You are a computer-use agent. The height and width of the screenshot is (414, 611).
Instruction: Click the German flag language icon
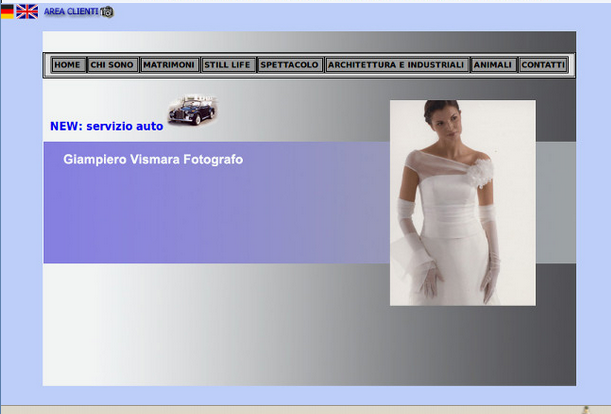click(x=7, y=11)
